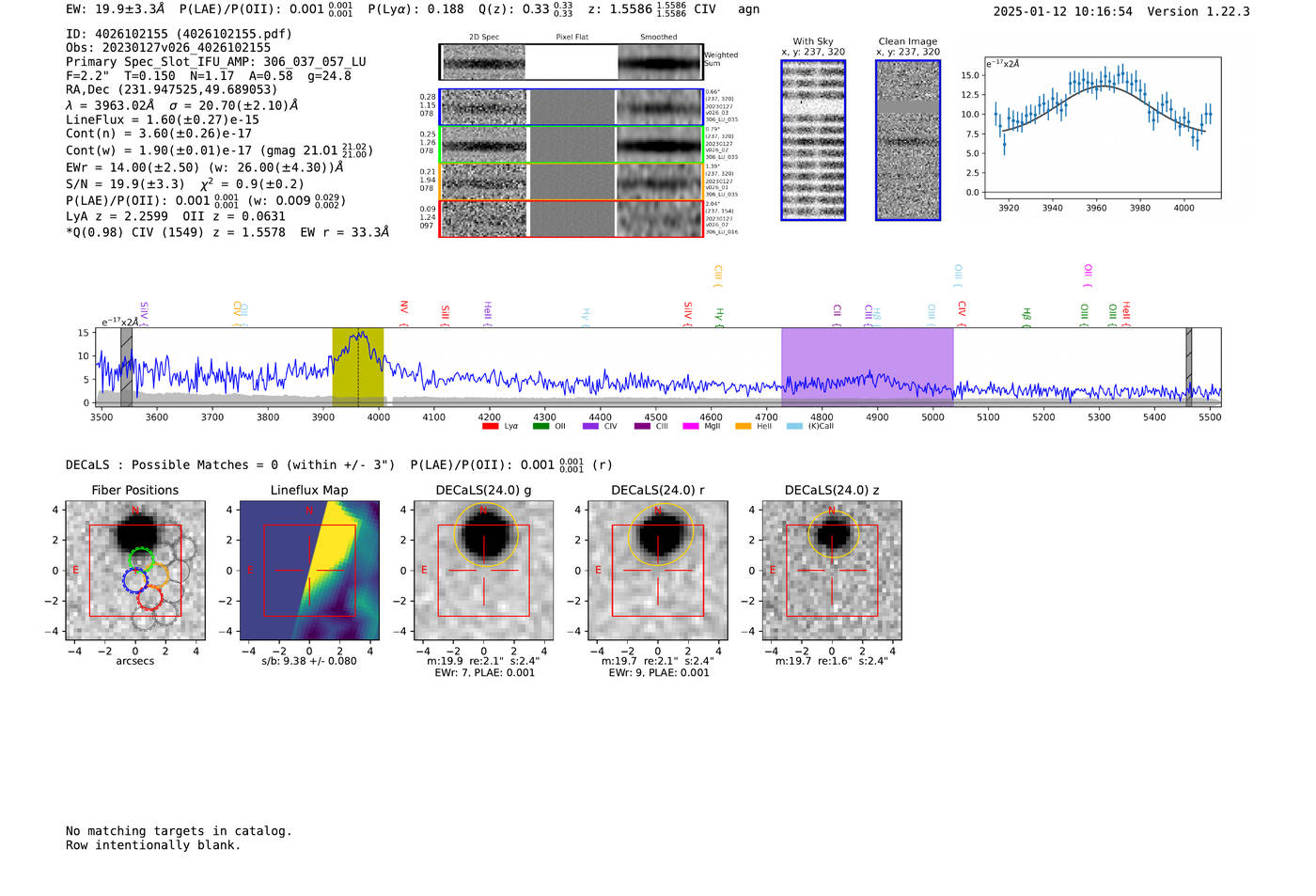The height and width of the screenshot is (896, 1316).
Task: Click the "Pixel Flat" column header
Action: [x=572, y=38]
